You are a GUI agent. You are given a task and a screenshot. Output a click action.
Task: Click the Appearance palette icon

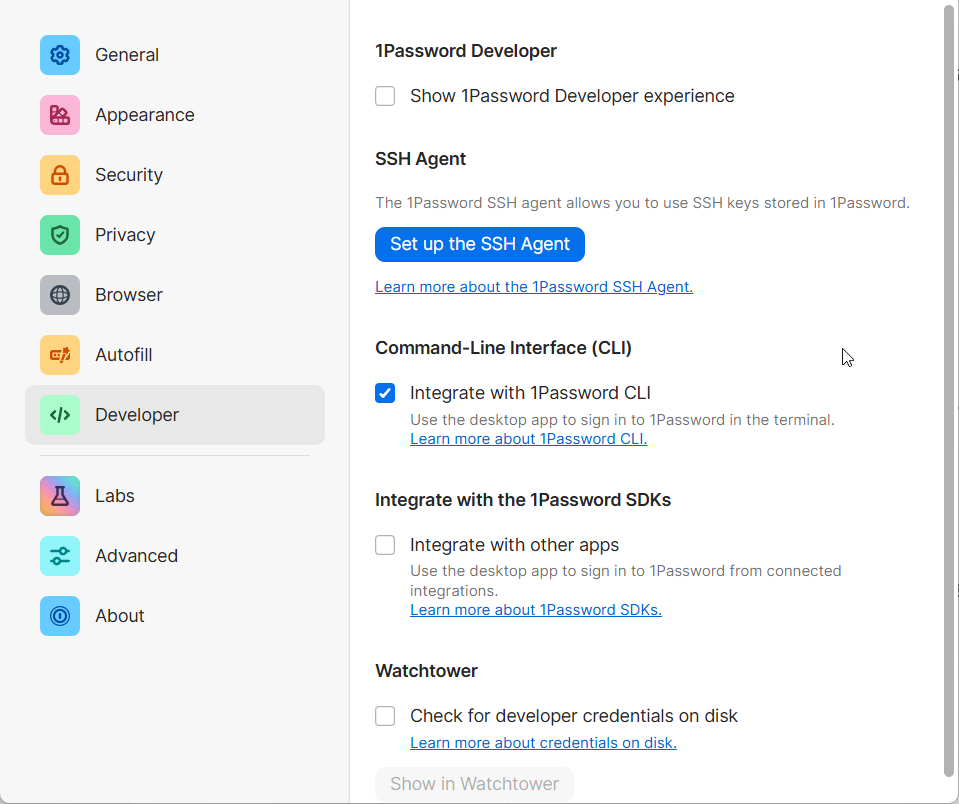pos(60,115)
